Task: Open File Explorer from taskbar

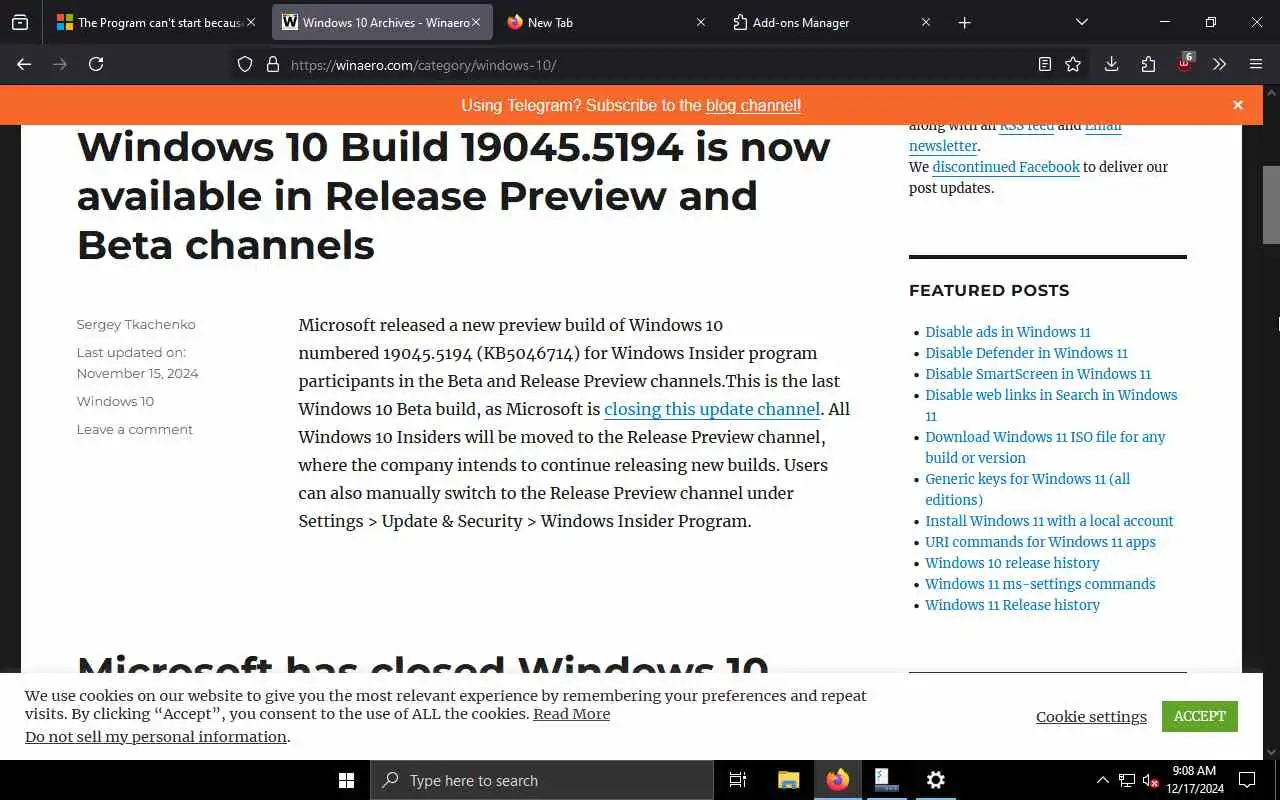Action: [788, 780]
